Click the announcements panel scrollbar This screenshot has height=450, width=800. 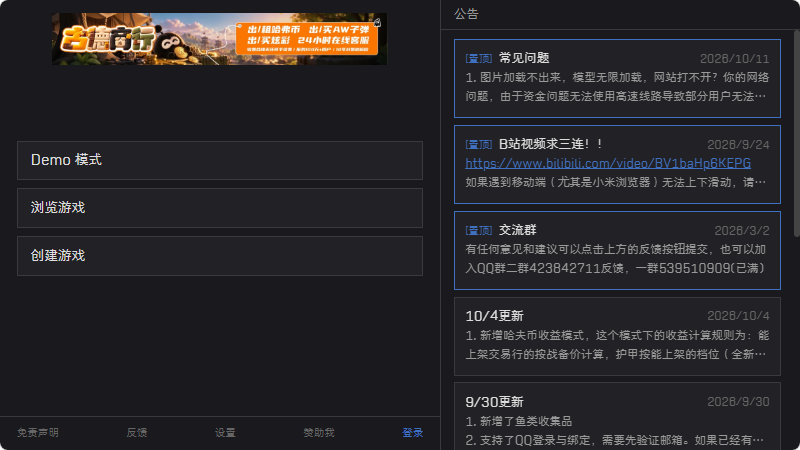point(796,133)
